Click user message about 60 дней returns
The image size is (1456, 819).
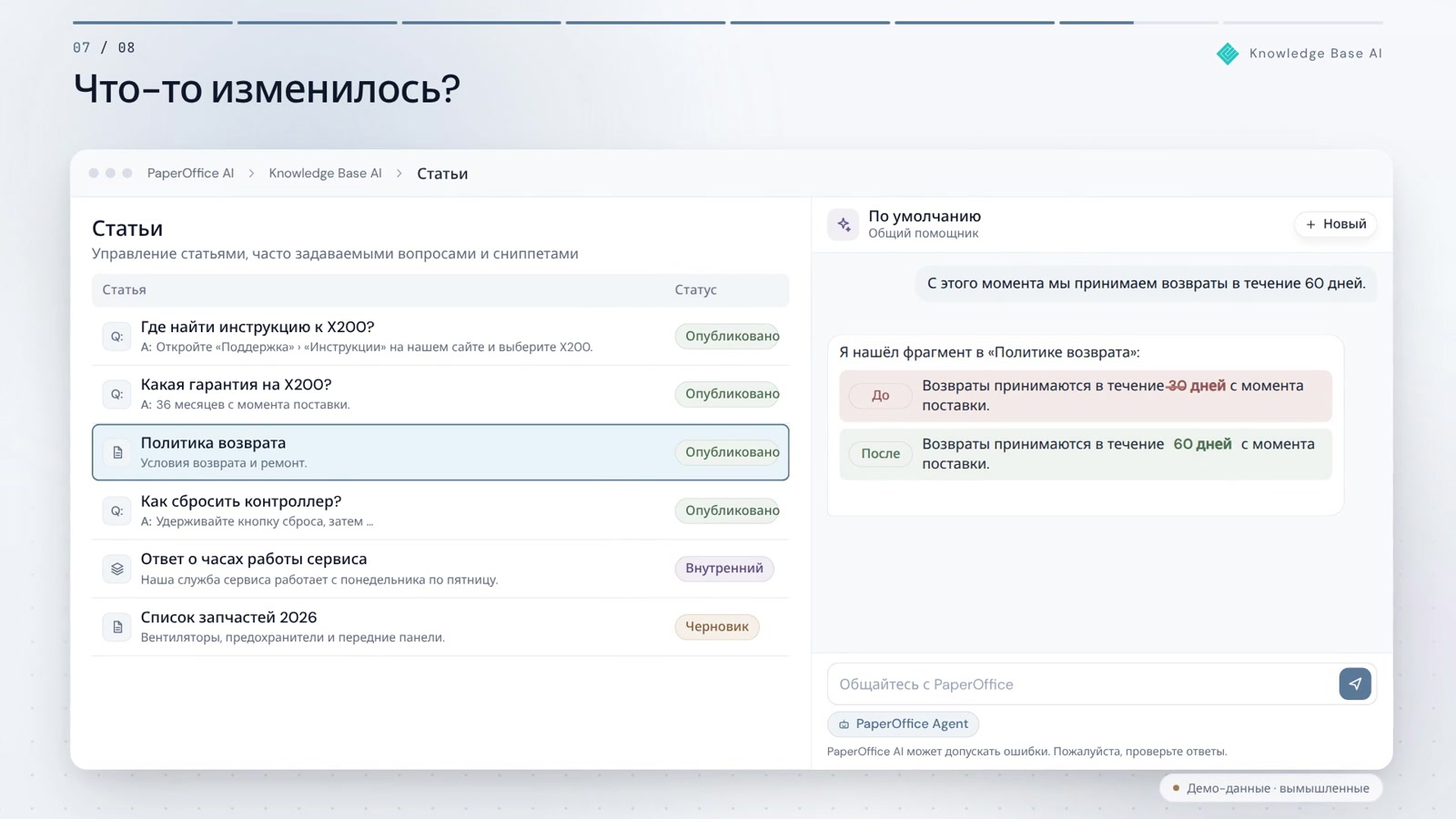(1146, 283)
